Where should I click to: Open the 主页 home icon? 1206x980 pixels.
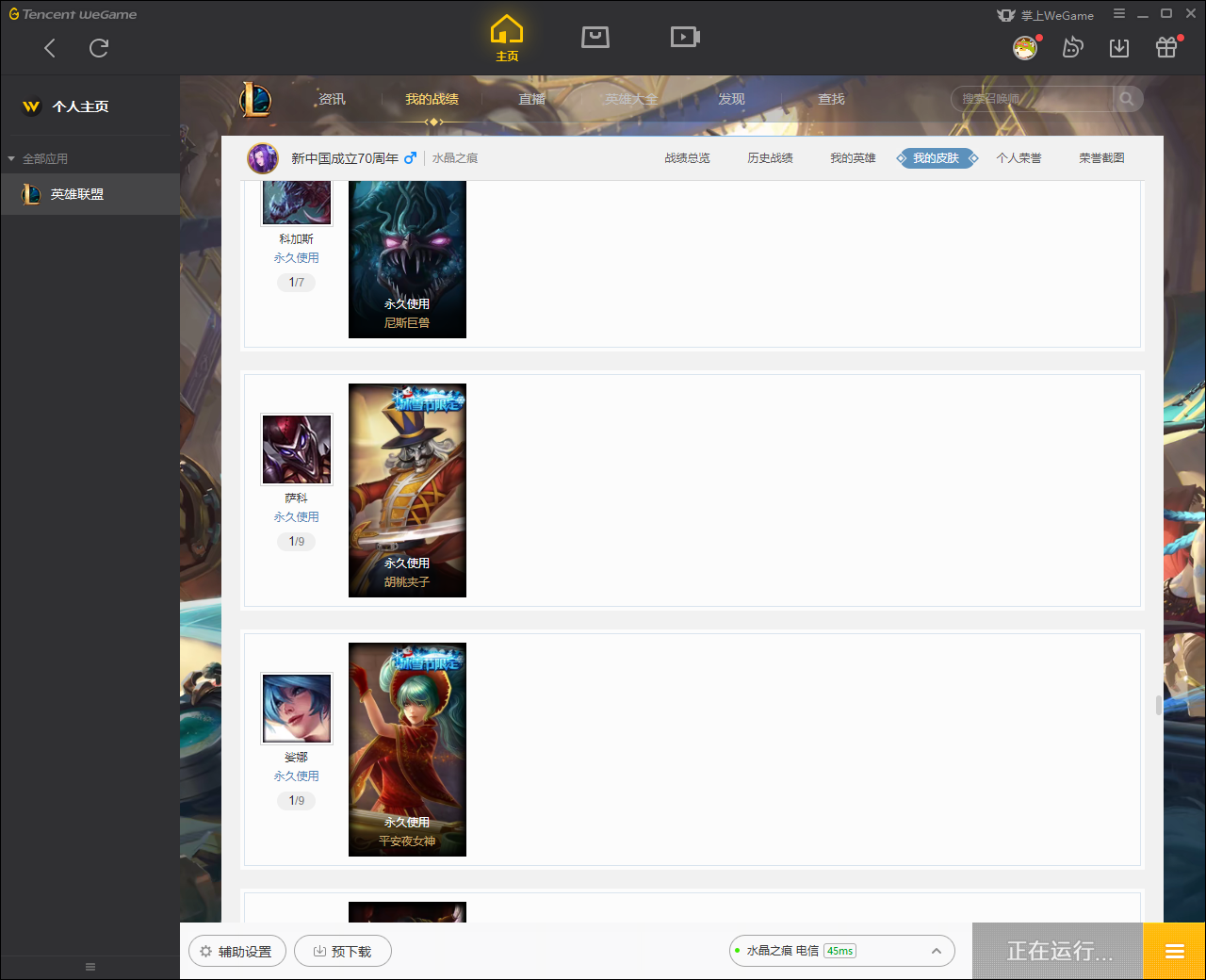click(507, 39)
